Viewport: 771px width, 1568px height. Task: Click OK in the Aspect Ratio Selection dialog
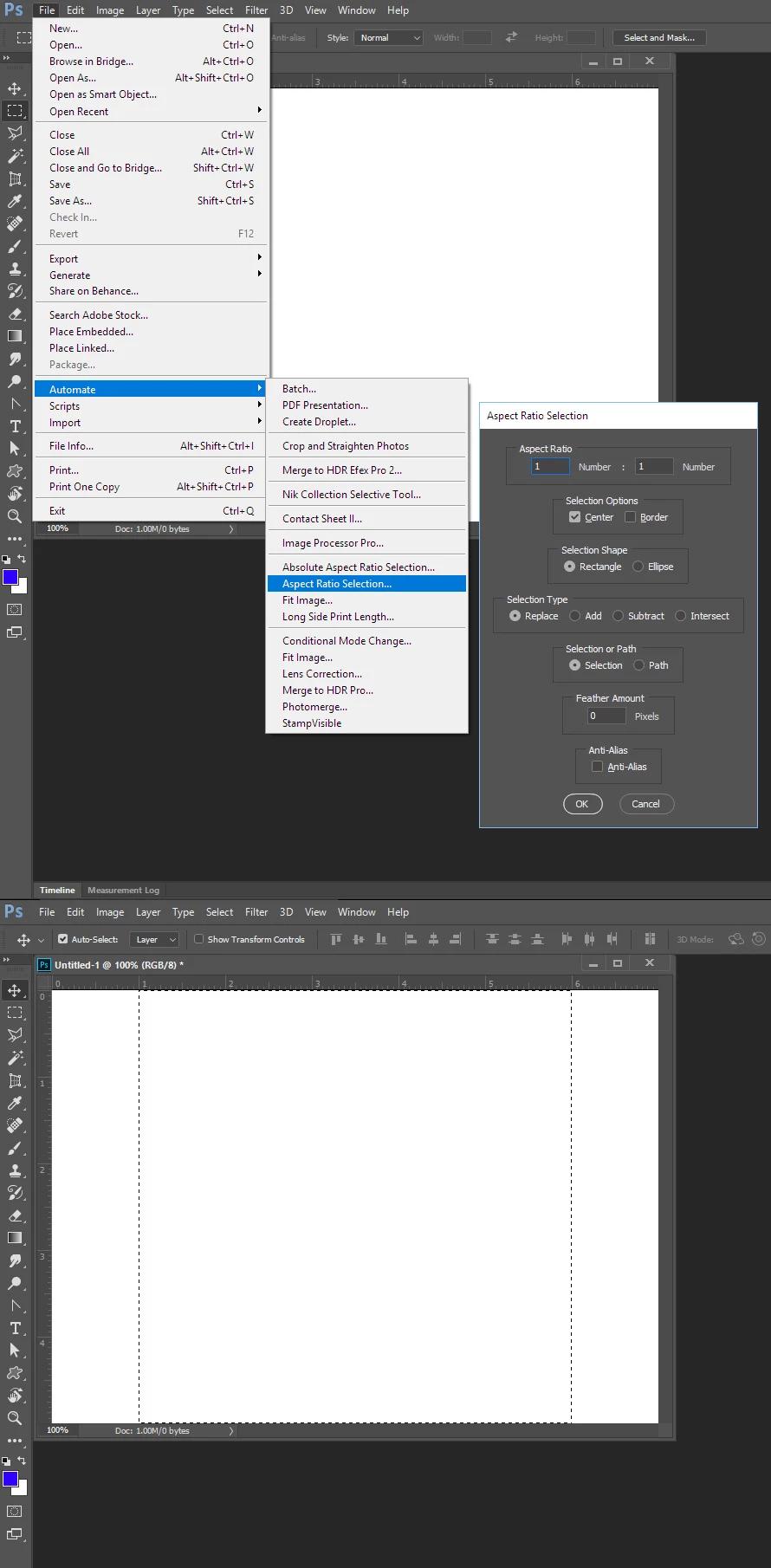(x=582, y=804)
